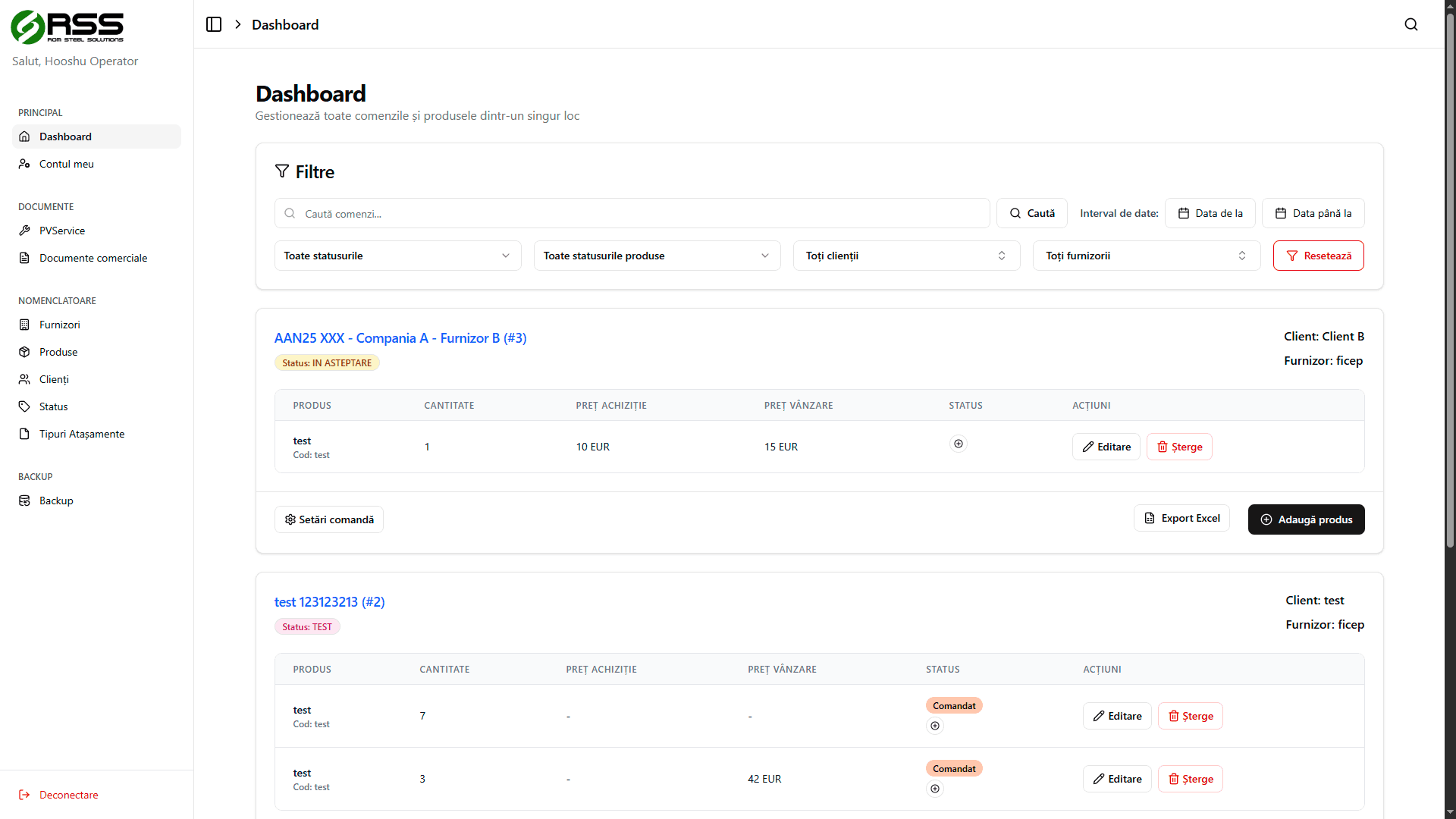This screenshot has width=1456, height=819.
Task: Open Furnizori in sidebar
Action: [x=96, y=325]
